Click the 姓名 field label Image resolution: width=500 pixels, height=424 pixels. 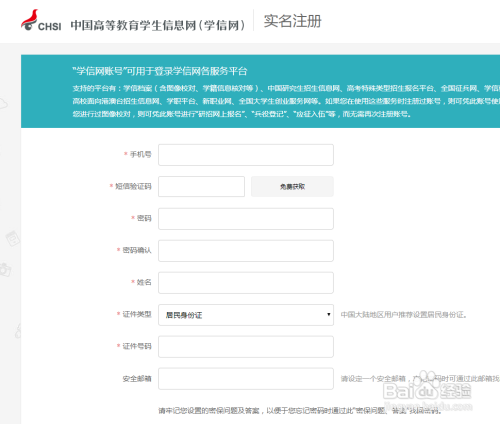[x=144, y=282]
